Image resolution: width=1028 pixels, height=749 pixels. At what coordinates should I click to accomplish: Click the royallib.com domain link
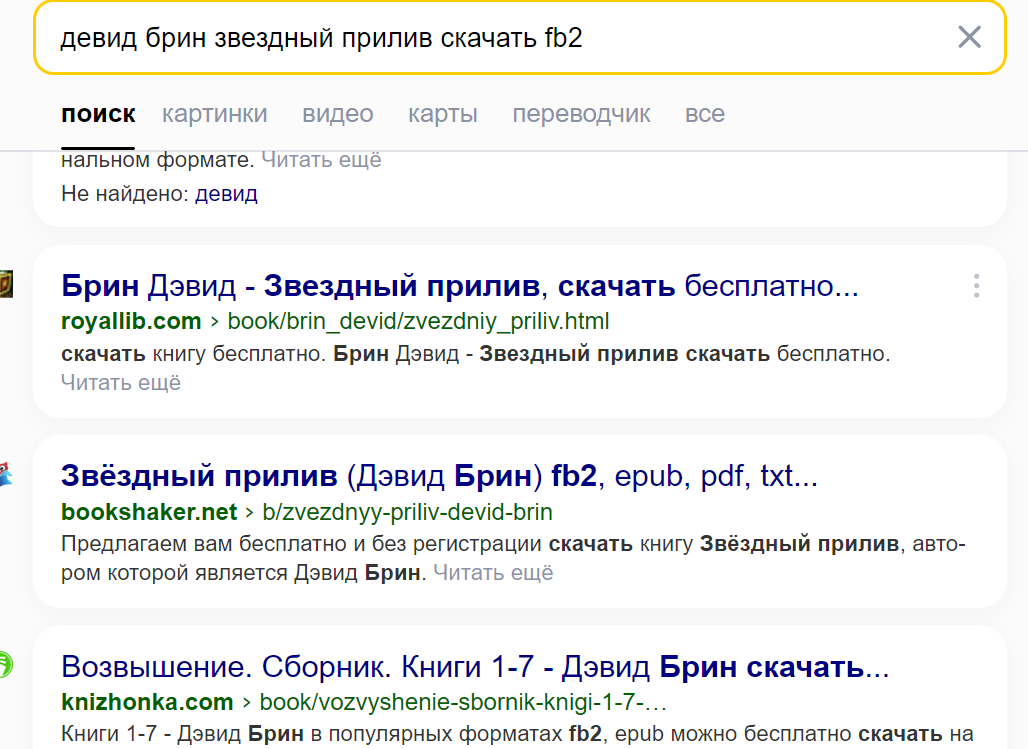point(131,321)
